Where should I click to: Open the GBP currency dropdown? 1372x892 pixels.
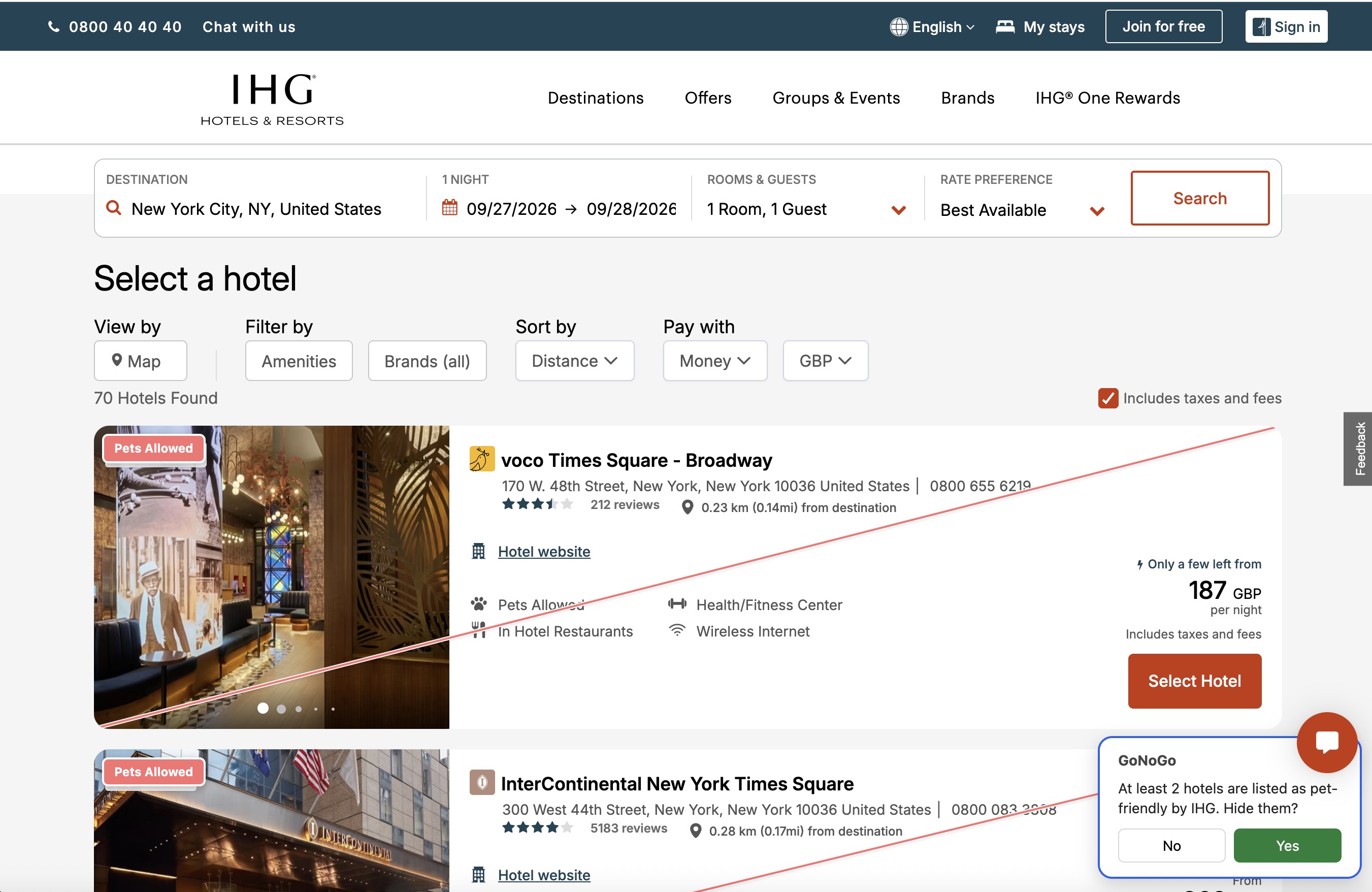click(825, 360)
